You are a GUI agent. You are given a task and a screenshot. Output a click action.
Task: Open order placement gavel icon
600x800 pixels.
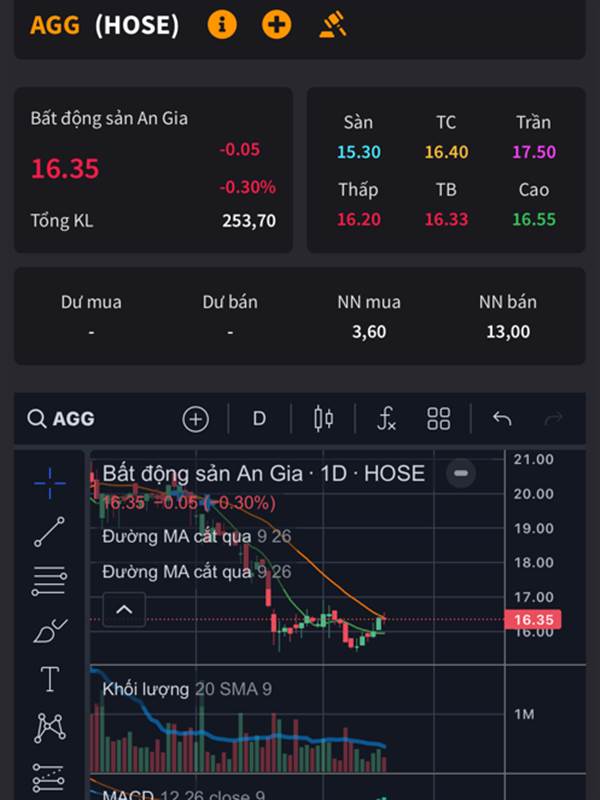coord(333,24)
